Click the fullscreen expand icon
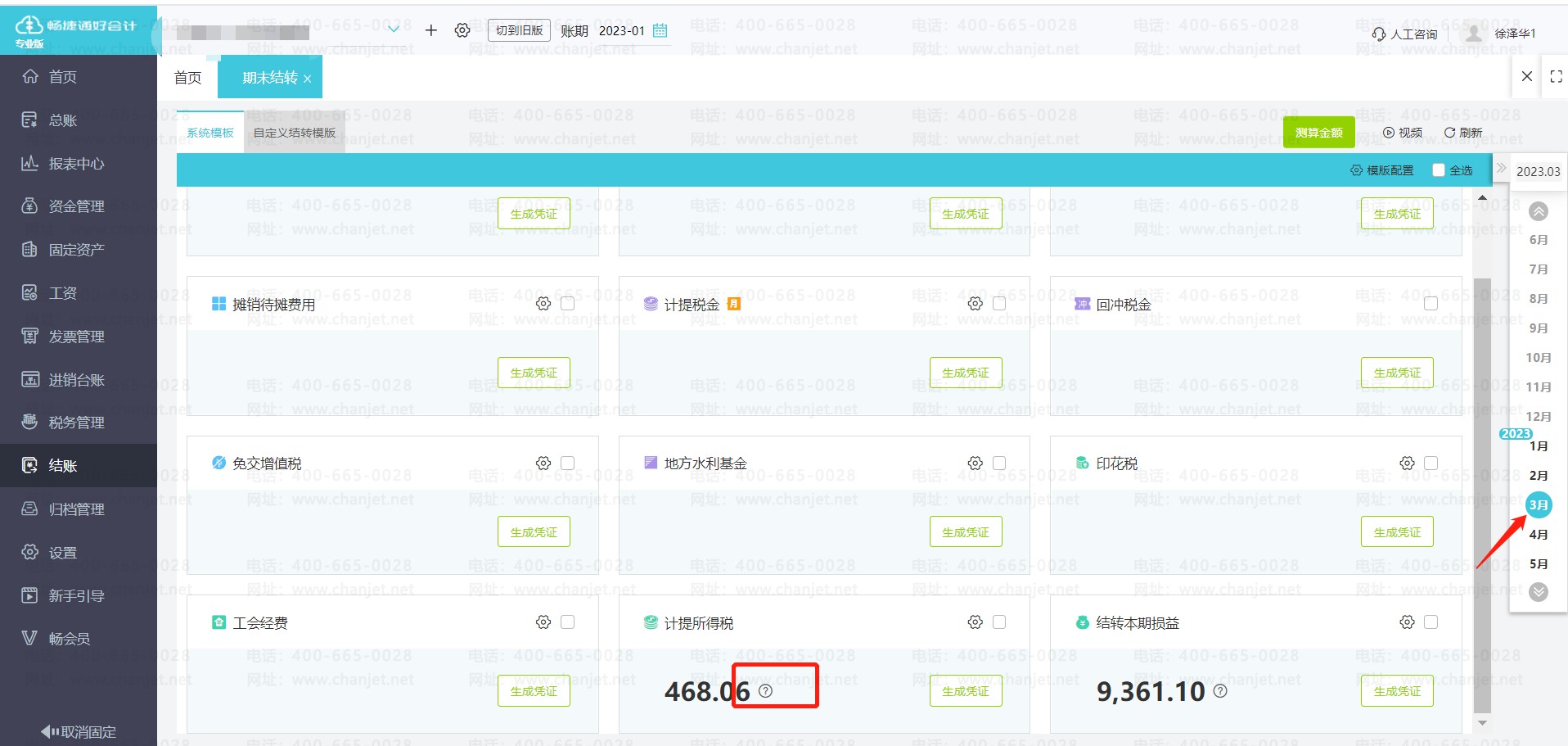Screen dimensions: 1568x746 1556,76
